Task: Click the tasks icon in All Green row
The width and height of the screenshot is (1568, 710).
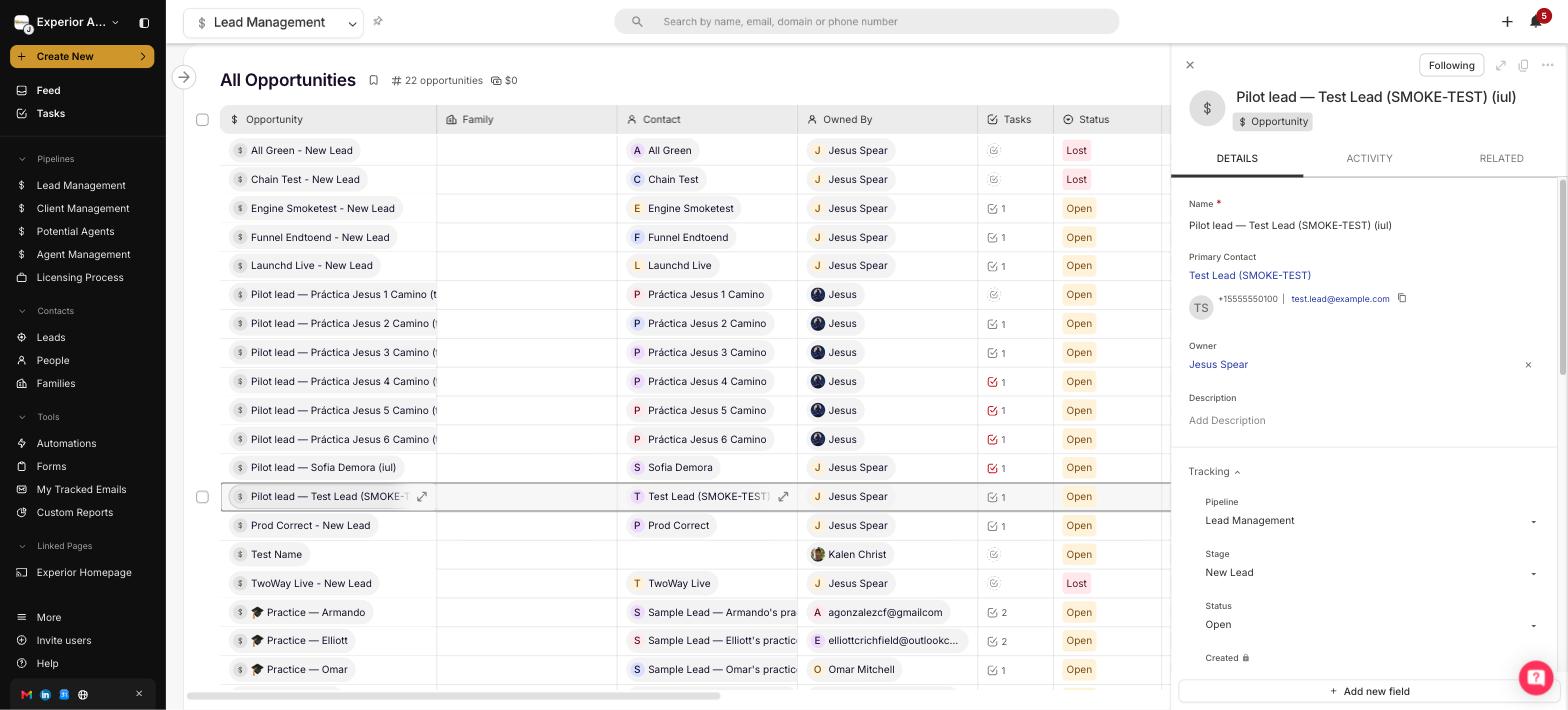Action: [x=993, y=151]
